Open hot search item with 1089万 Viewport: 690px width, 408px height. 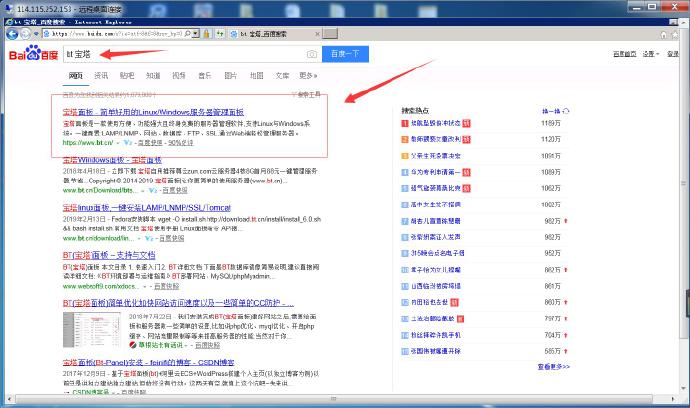pyautogui.click(x=436, y=172)
